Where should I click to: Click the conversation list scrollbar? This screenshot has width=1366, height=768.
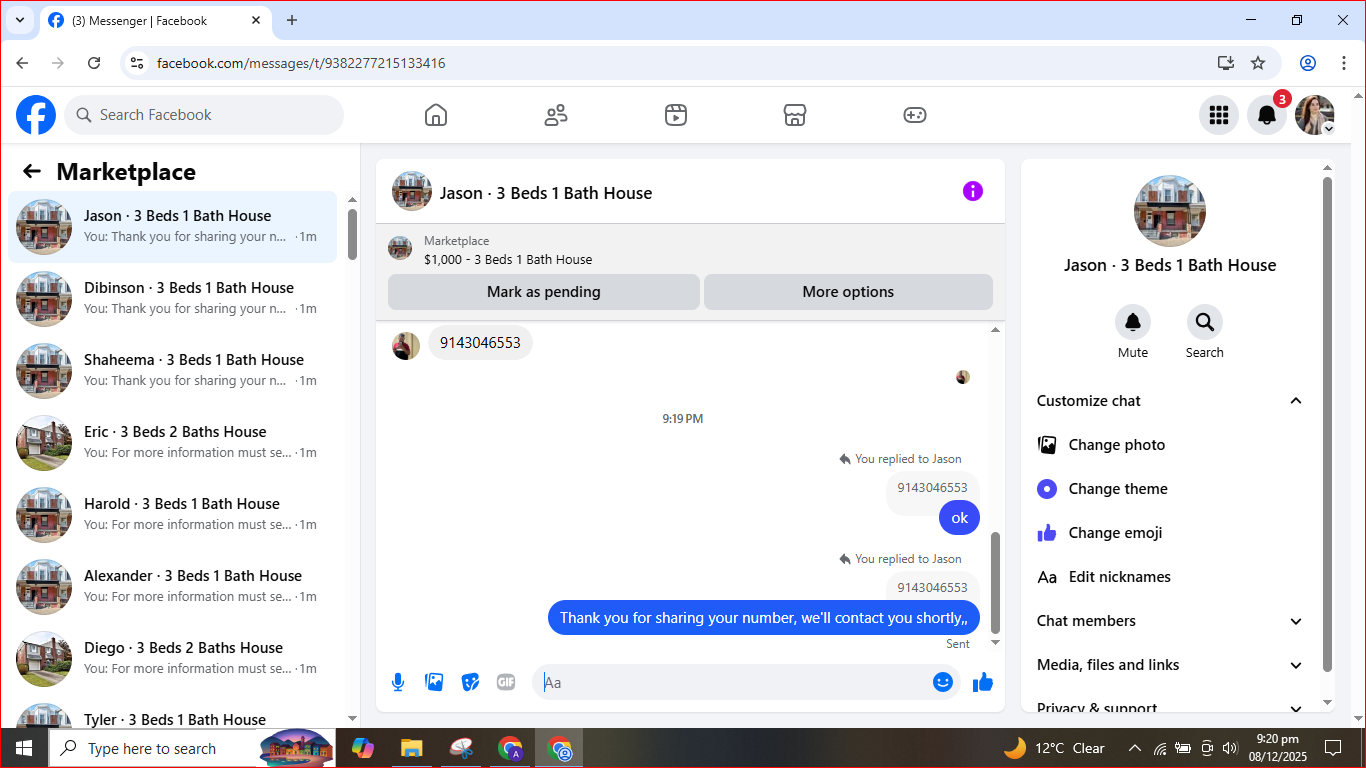tap(352, 234)
